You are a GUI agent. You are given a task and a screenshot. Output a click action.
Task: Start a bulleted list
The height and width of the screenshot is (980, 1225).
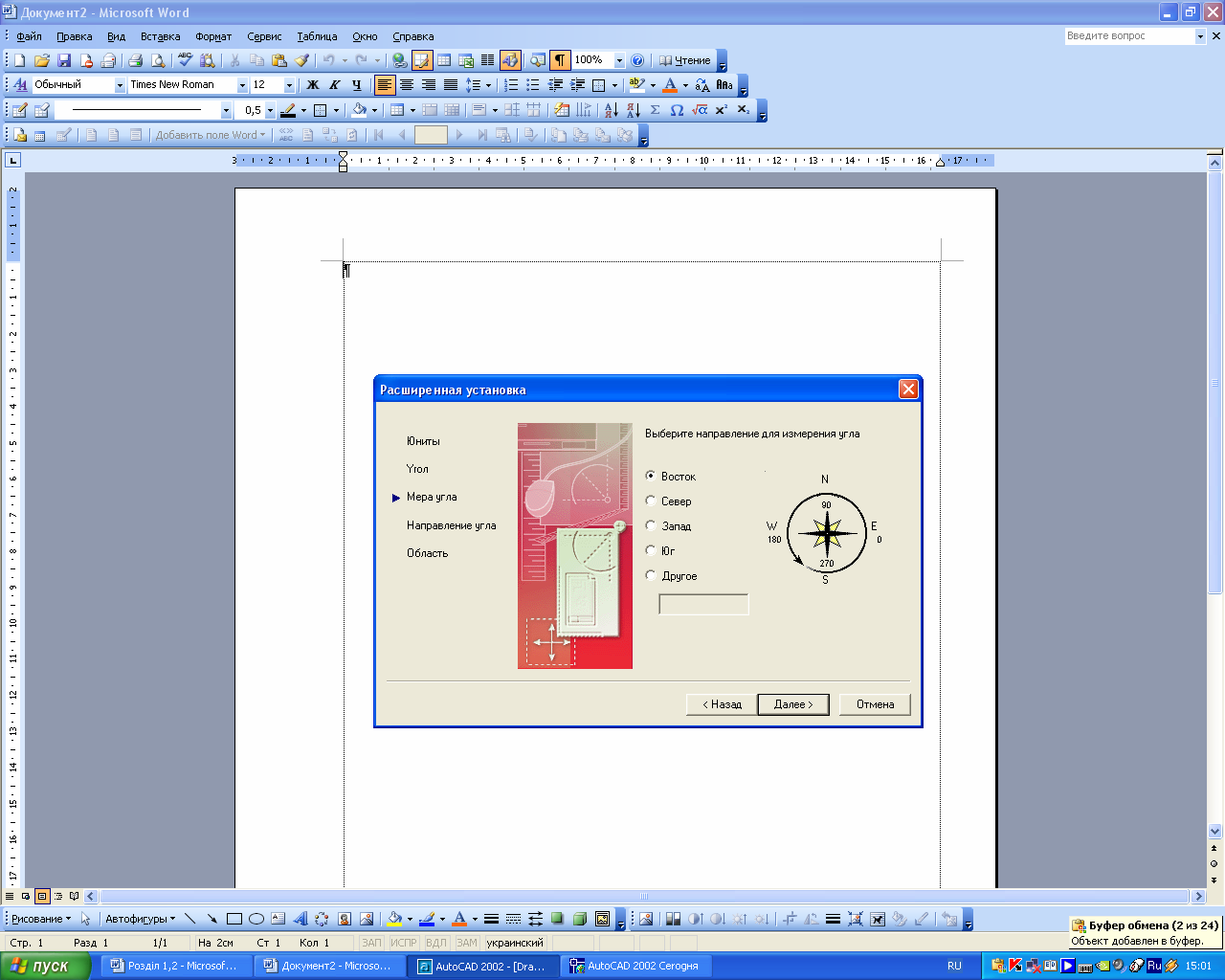click(x=533, y=85)
